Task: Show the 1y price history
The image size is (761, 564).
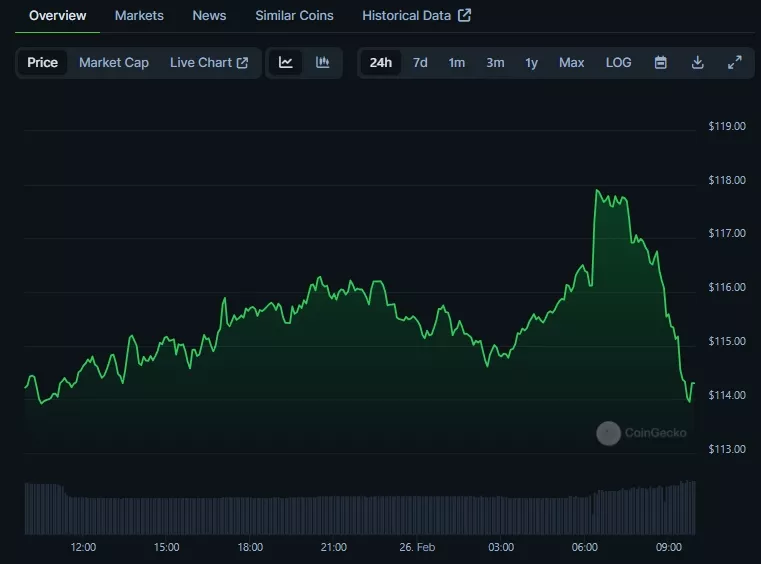Action: click(532, 62)
